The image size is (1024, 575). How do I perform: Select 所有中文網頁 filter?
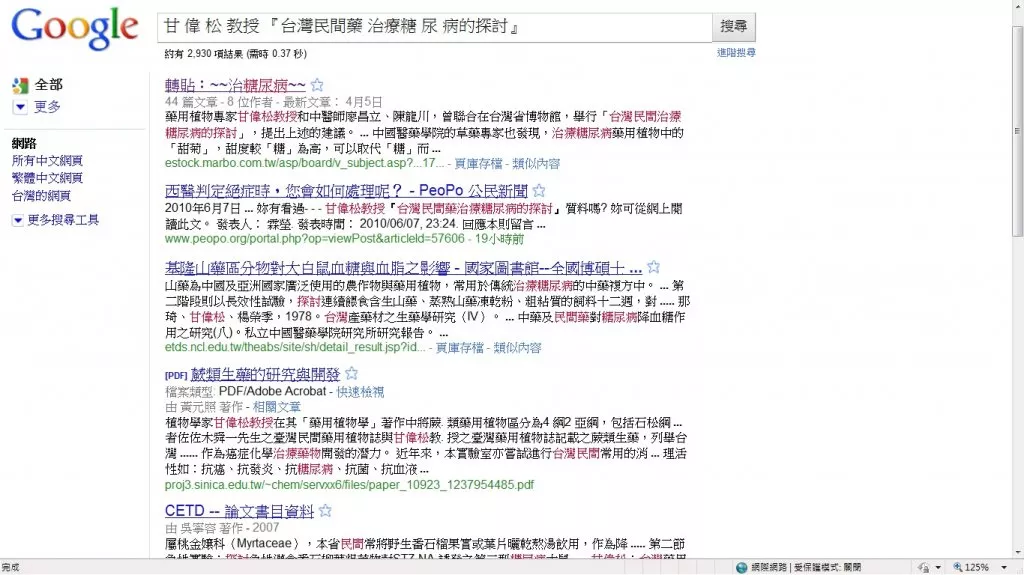coord(47,161)
